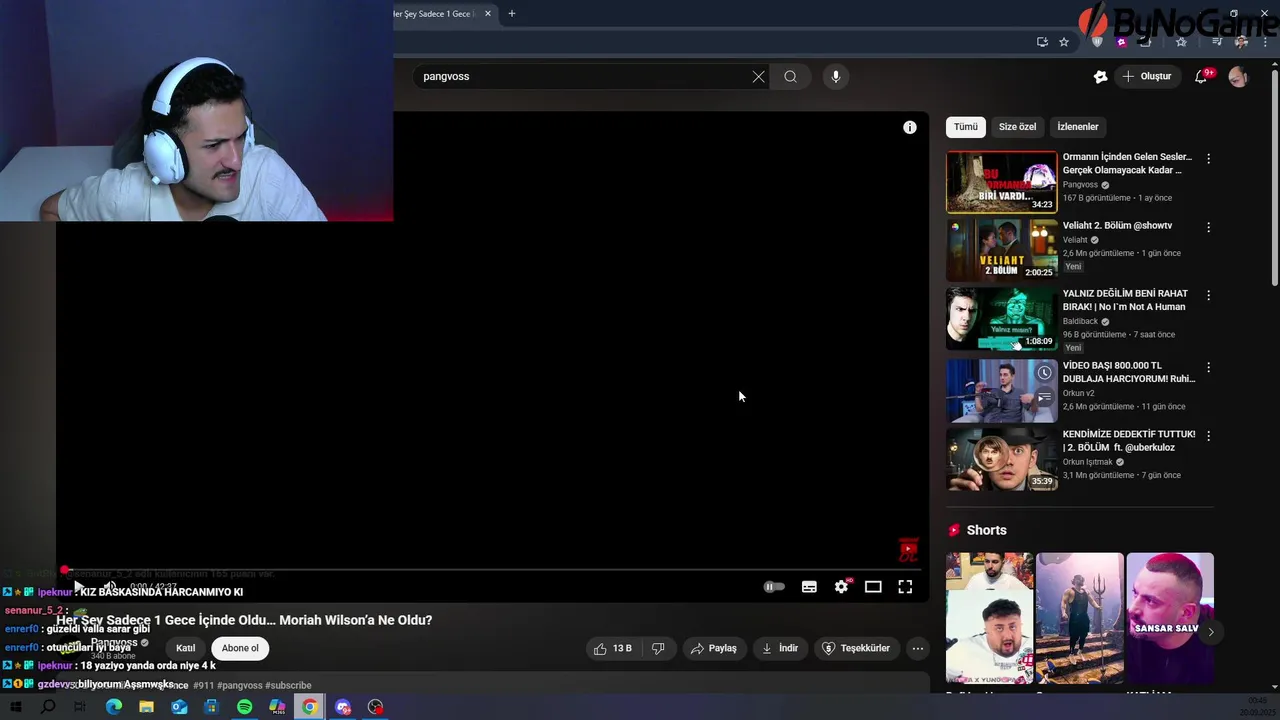Toggle the autoplay switch in player
Image resolution: width=1280 pixels, height=720 pixels.
[x=774, y=587]
